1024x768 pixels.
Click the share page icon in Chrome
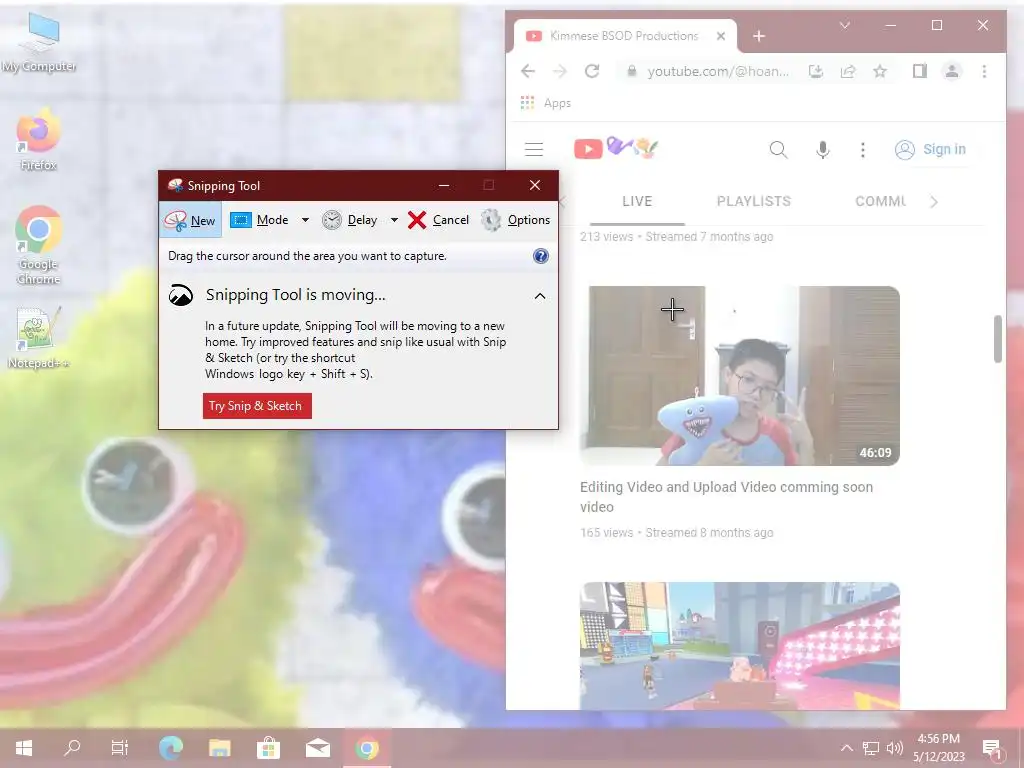tap(848, 71)
